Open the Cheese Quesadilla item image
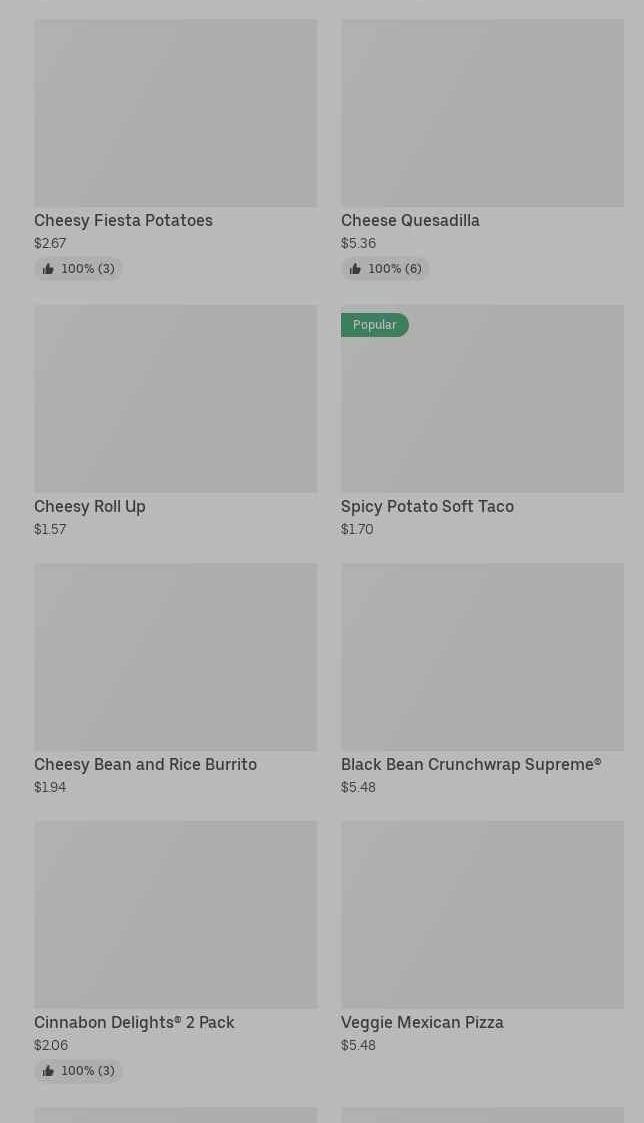644x1123 pixels. (482, 113)
